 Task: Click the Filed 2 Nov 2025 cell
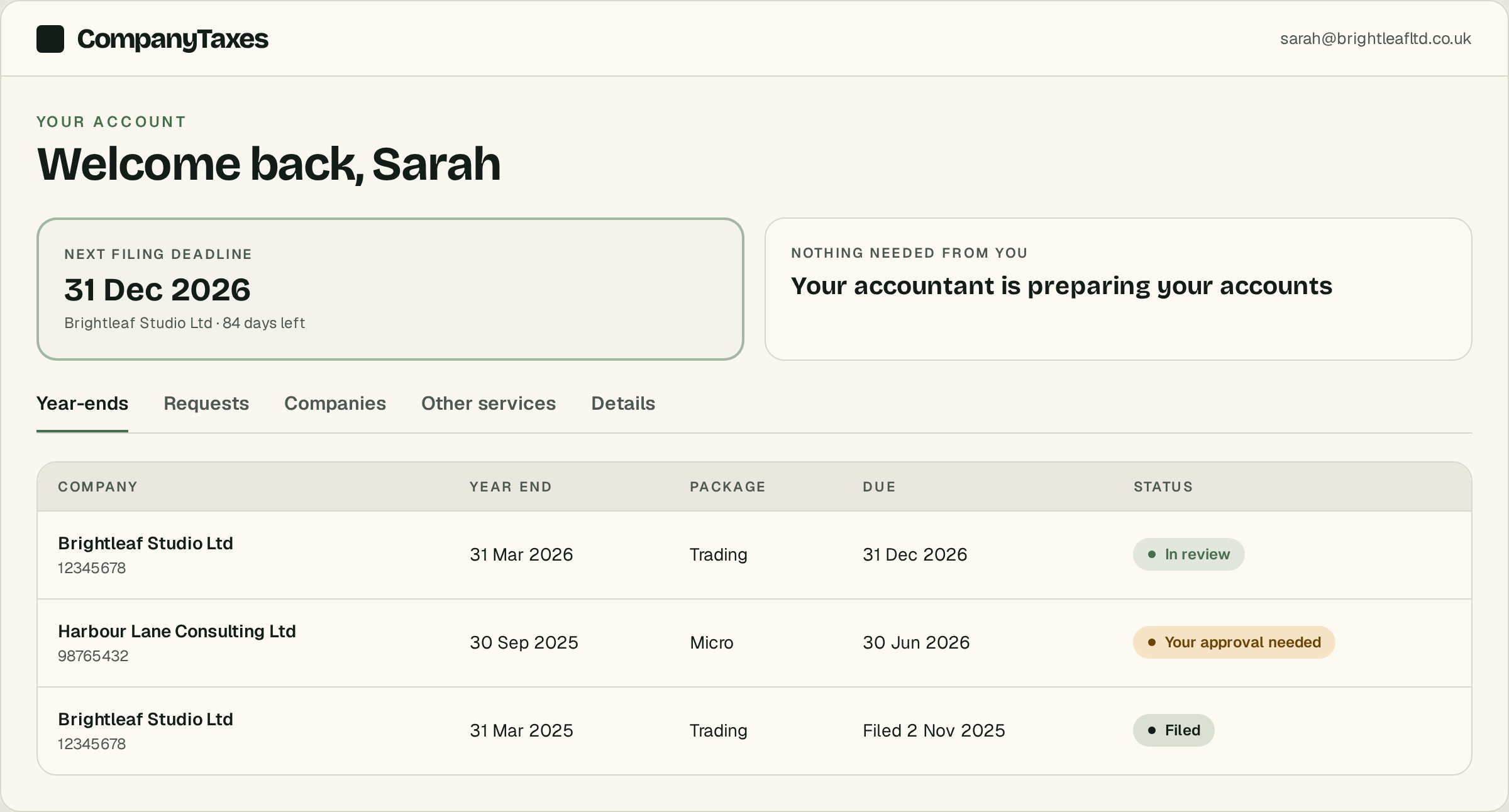pyautogui.click(x=934, y=730)
